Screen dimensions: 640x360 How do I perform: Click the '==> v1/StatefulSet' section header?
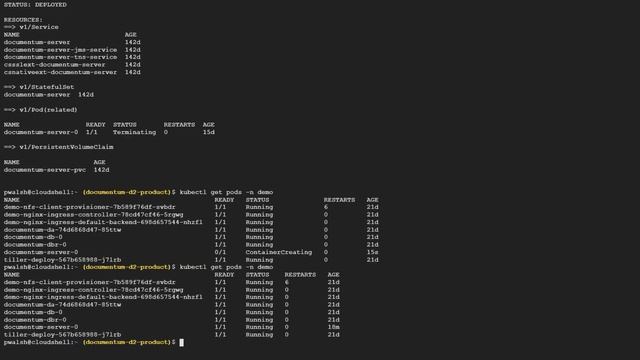(x=39, y=87)
